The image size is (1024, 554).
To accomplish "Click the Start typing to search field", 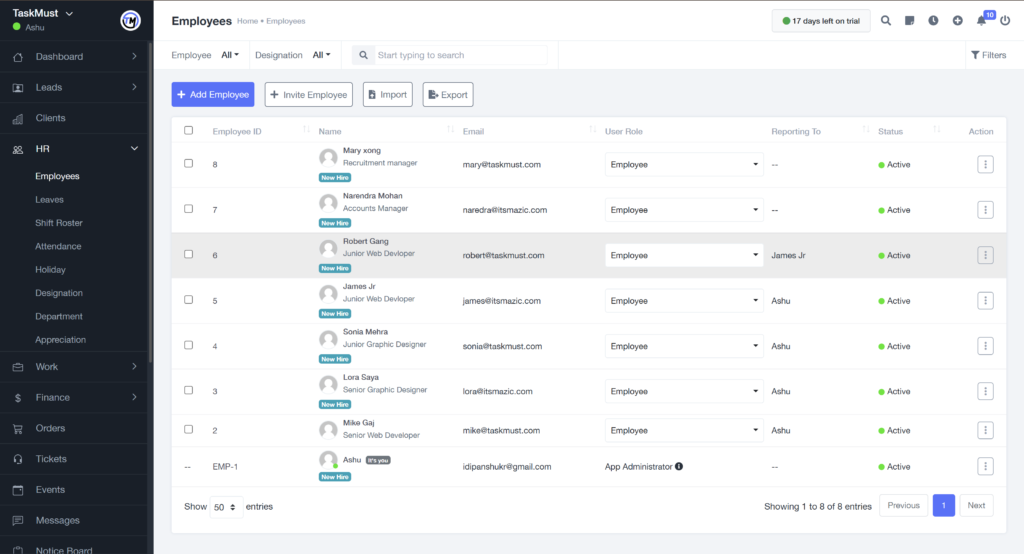I will 458,55.
